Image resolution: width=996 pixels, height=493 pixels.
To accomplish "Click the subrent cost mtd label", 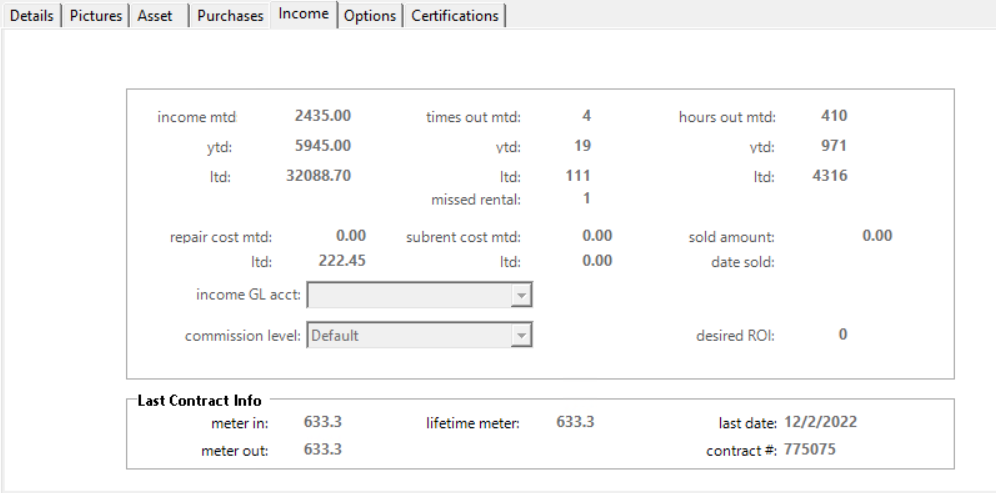I will (463, 237).
